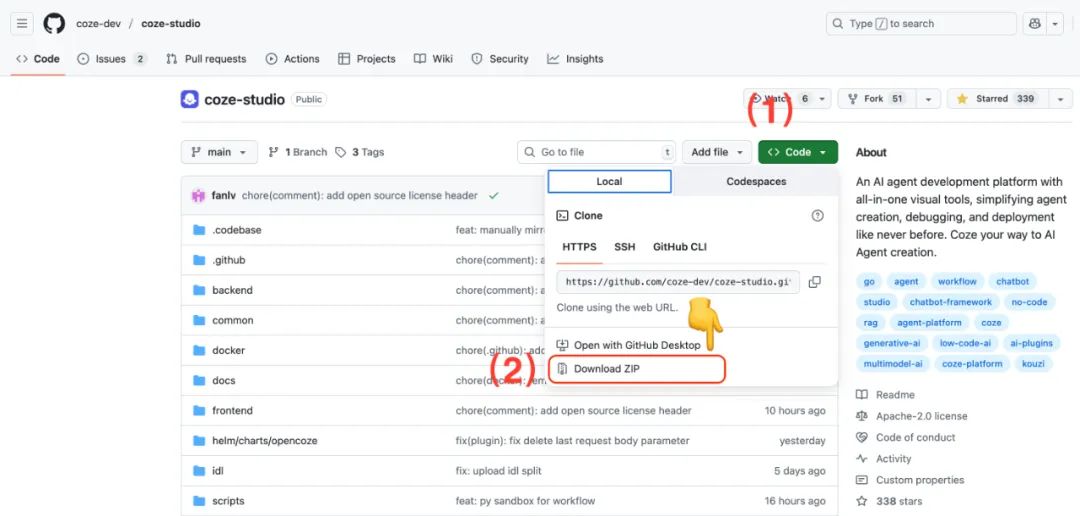Open the Add file dropdown
1080x516 pixels.
pyautogui.click(x=717, y=152)
